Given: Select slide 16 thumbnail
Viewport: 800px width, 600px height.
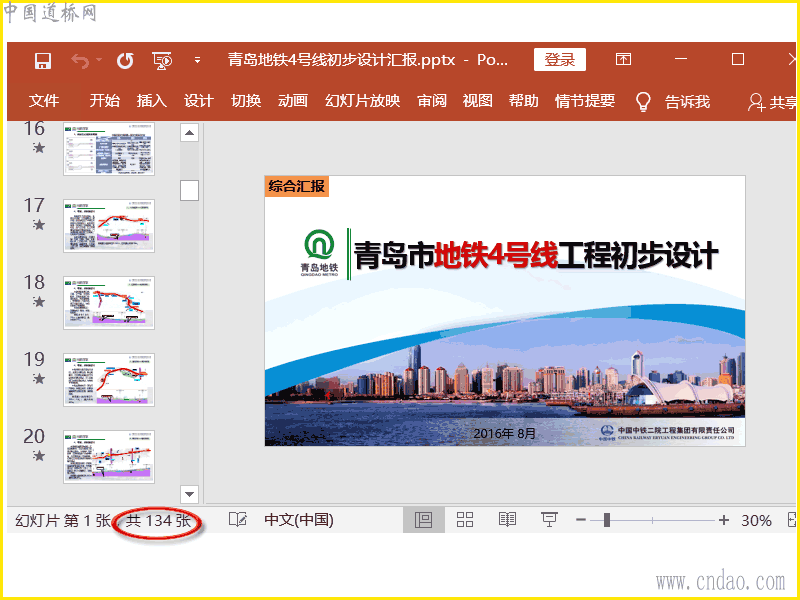Looking at the screenshot, I should click(x=109, y=149).
